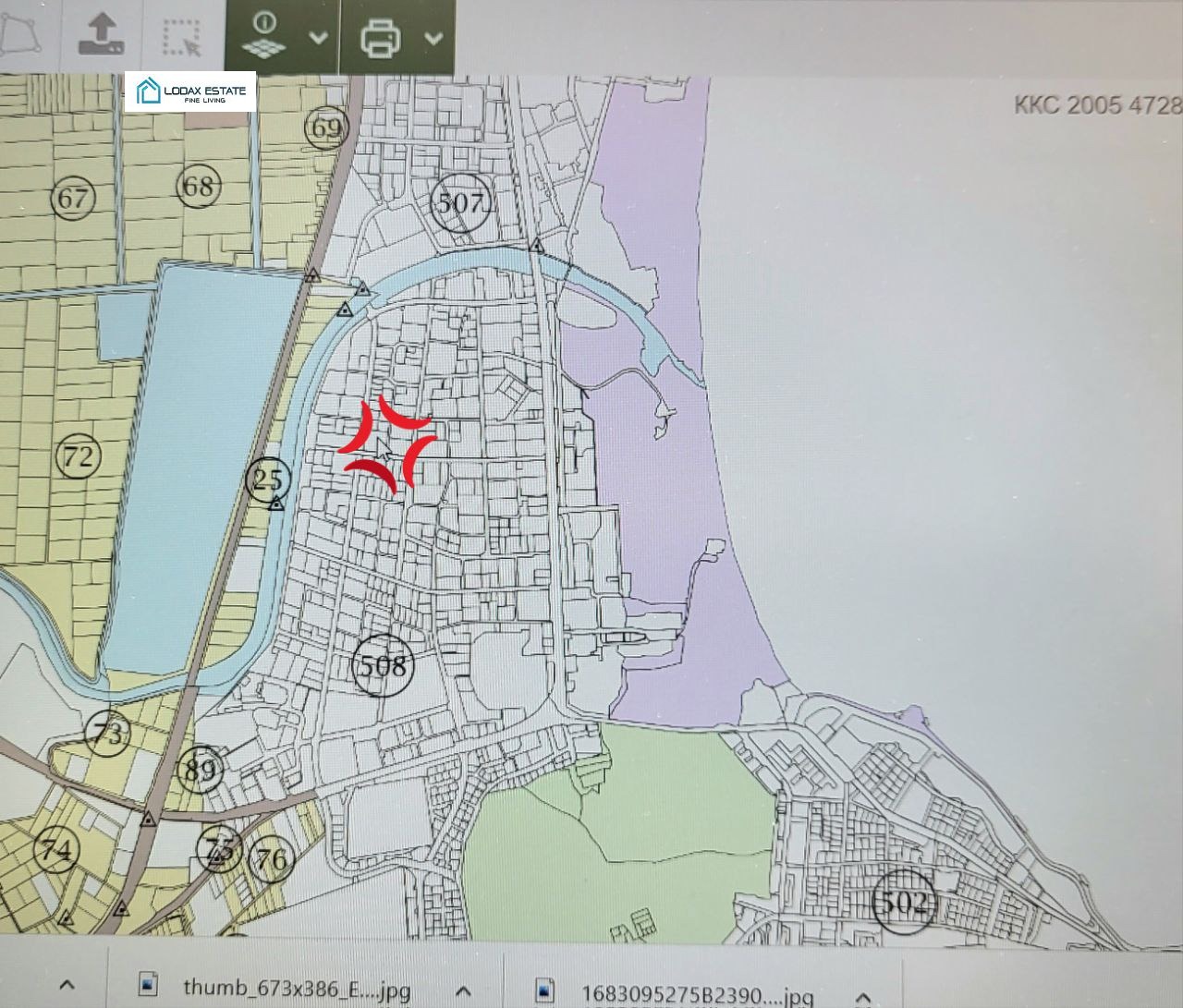Viewport: 1183px width, 1008px height.
Task: Open the print options dropdown arrow
Action: 433,38
